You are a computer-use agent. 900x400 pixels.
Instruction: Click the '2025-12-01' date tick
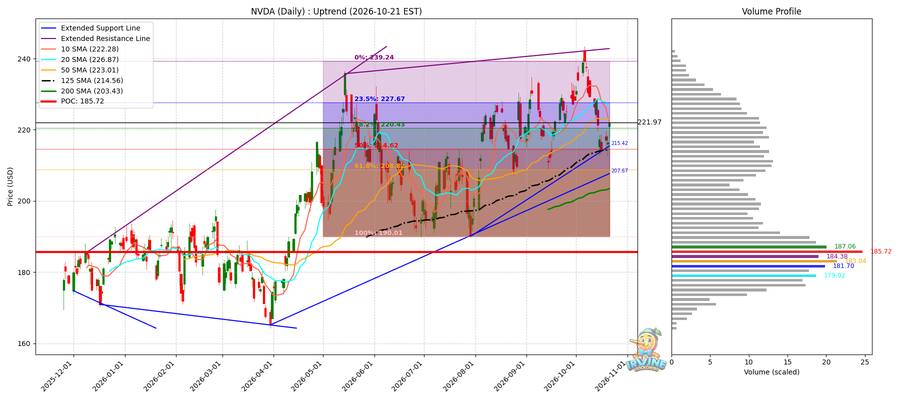click(x=59, y=375)
